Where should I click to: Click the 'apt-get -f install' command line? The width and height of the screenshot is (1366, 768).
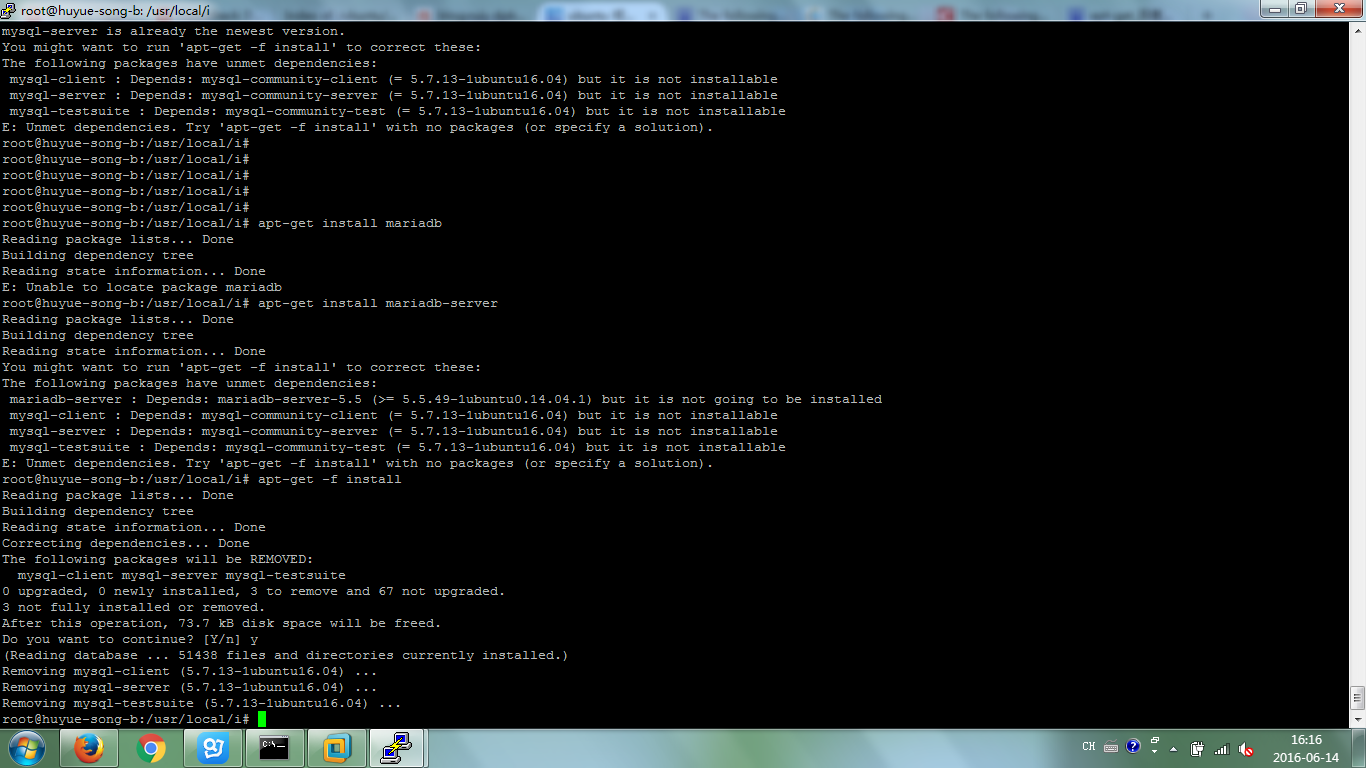coord(330,479)
